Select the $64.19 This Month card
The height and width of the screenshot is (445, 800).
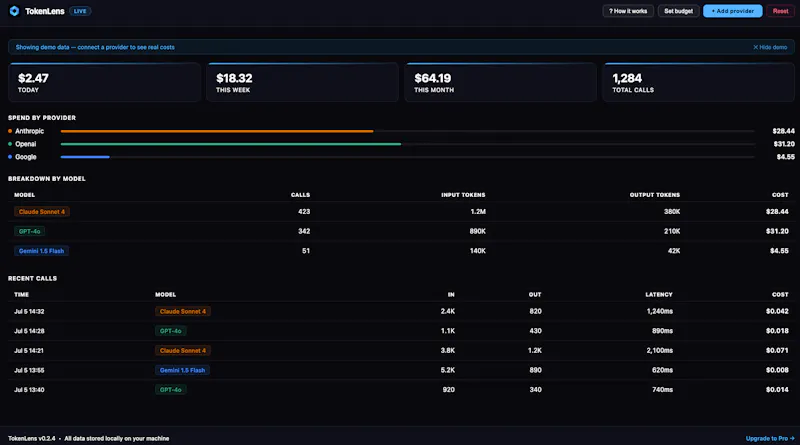coord(501,82)
